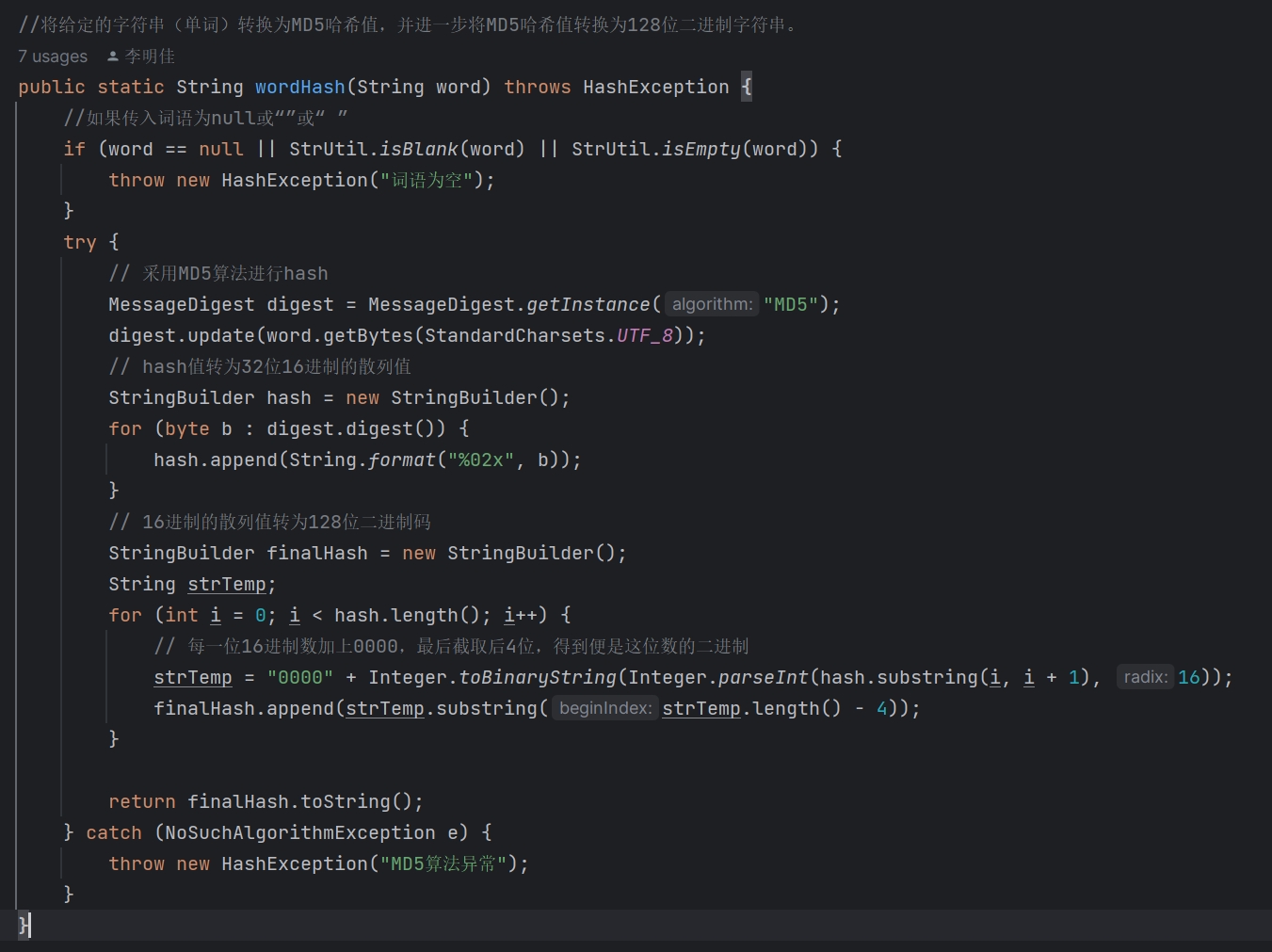1272x952 pixels.
Task: Click the number 4 after strTemp.length()
Action: click(x=882, y=708)
